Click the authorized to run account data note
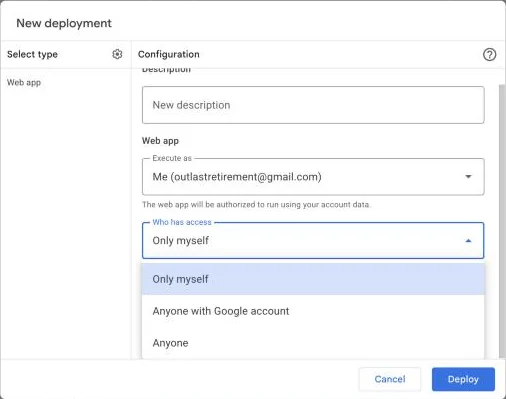This screenshot has height=399, width=506. click(256, 204)
